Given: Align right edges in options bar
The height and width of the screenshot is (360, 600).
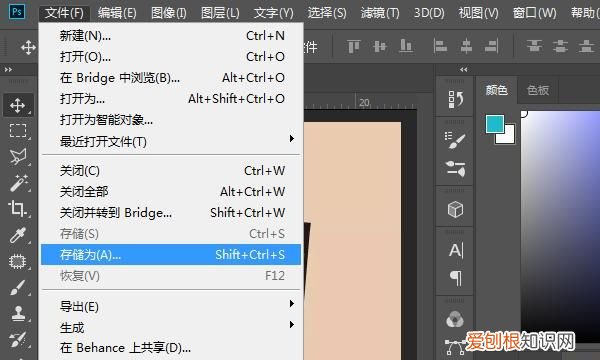Looking at the screenshot, I should point(492,47).
